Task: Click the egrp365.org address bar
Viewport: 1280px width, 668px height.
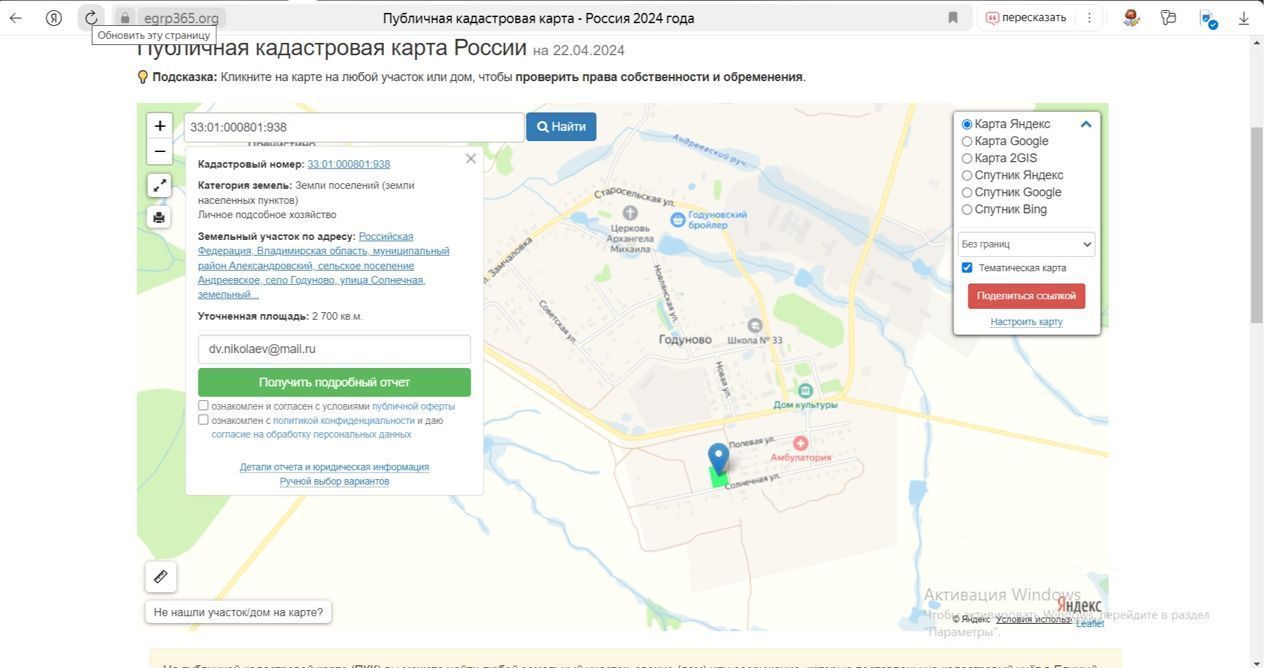Action: pyautogui.click(x=181, y=18)
